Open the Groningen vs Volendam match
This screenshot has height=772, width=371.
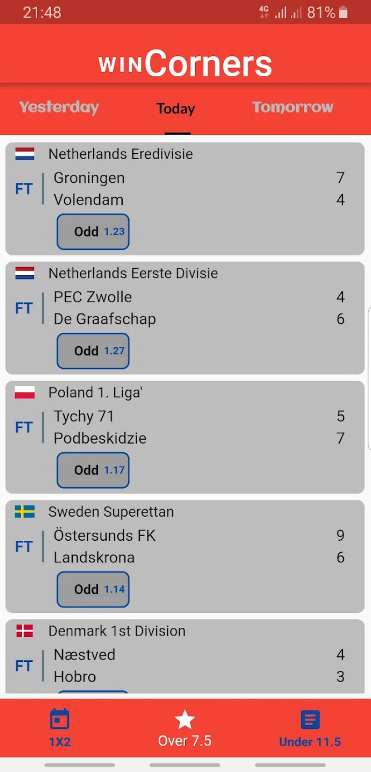tap(185, 198)
